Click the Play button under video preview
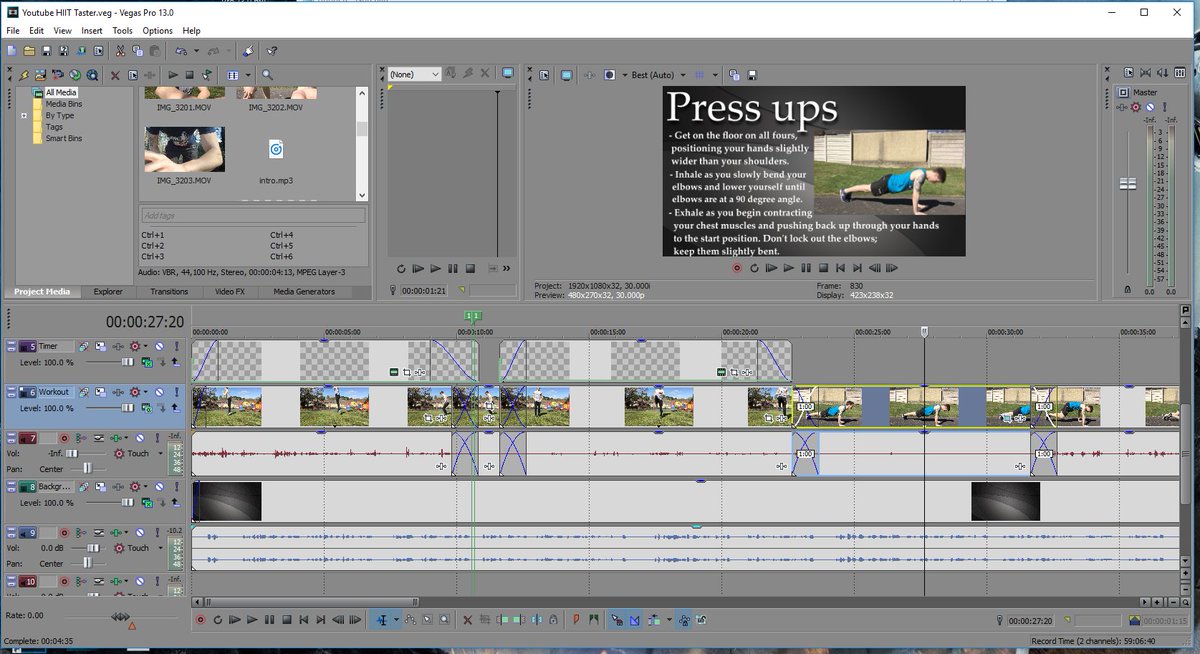The width and height of the screenshot is (1200, 654). (x=788, y=268)
